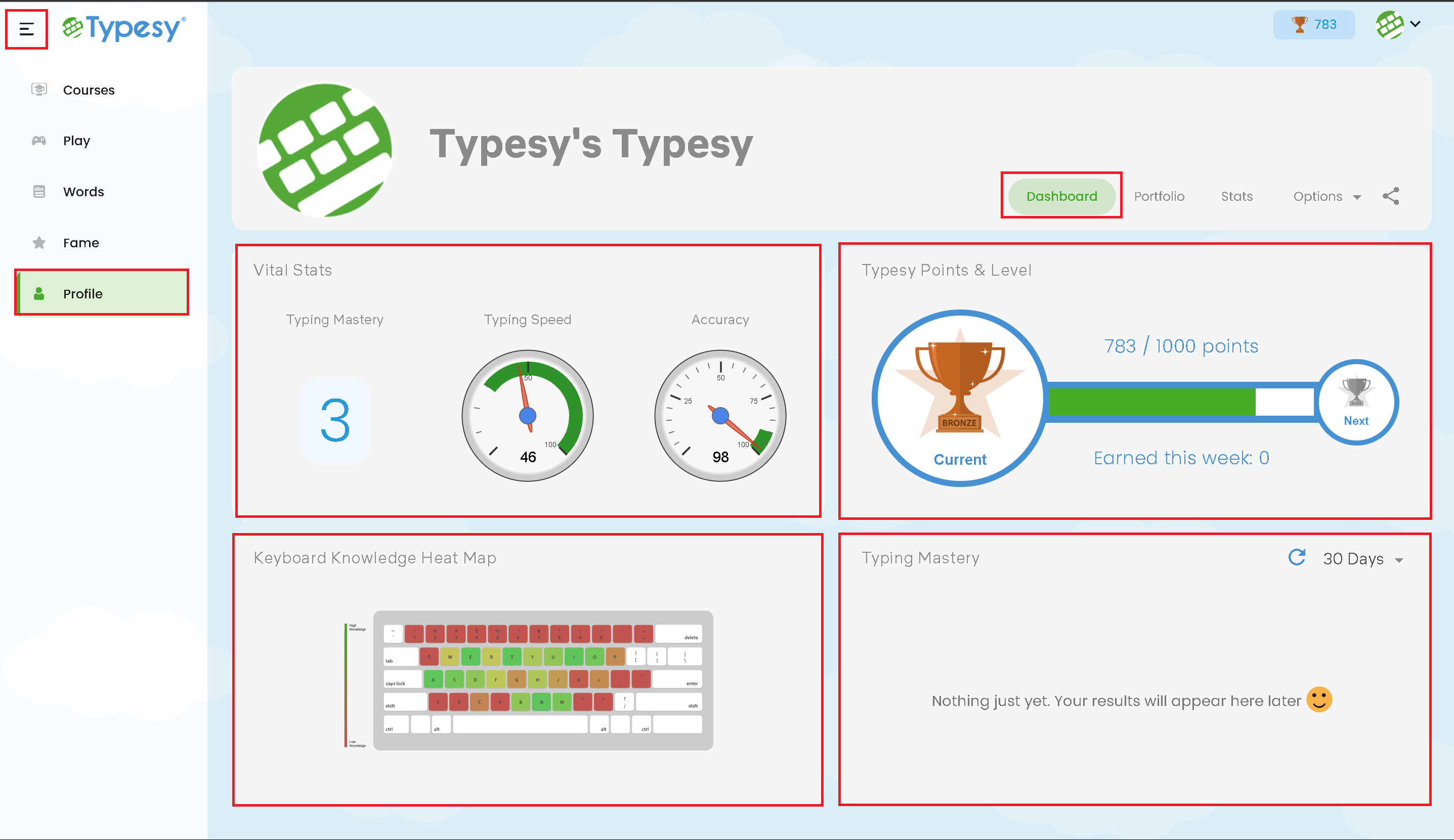Go to the Play section
1454x840 pixels.
click(102, 141)
